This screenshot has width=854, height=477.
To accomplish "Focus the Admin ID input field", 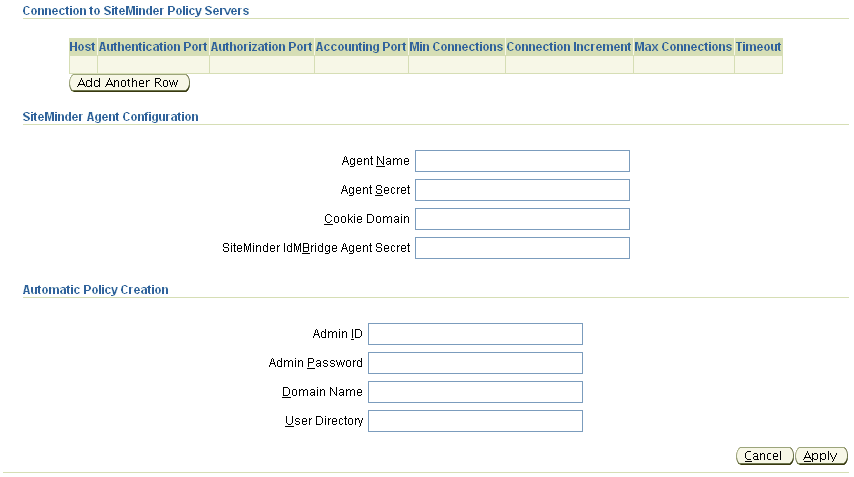I will [x=475, y=334].
